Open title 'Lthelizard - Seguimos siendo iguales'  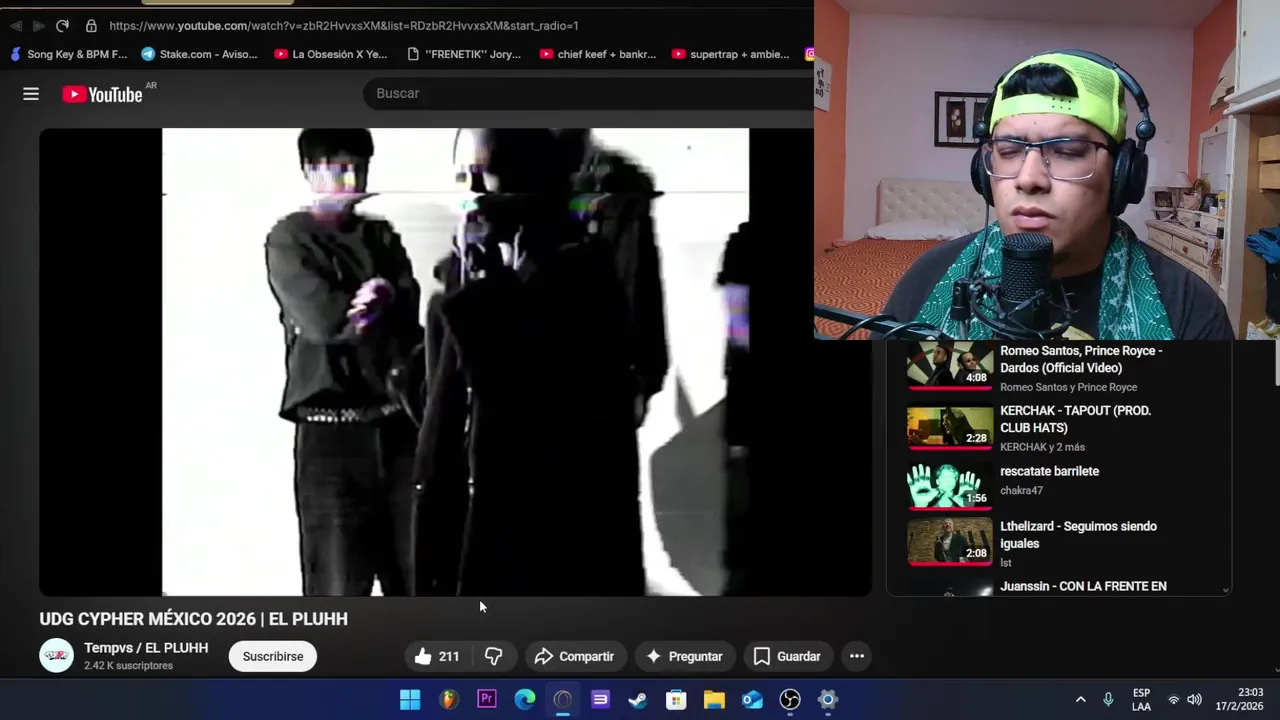tap(1078, 535)
